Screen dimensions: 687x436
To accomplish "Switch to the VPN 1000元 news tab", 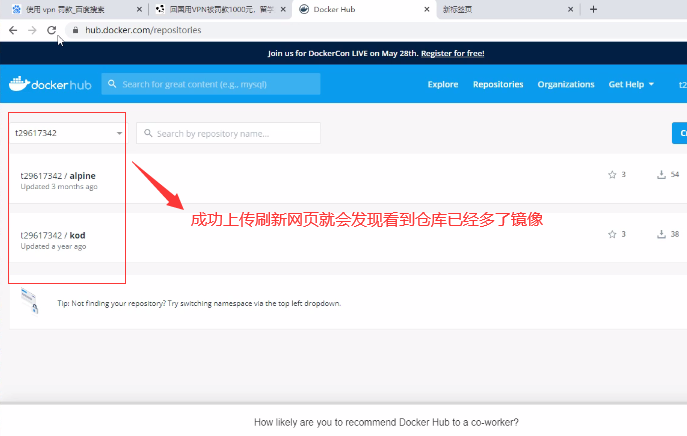I will click(220, 9).
